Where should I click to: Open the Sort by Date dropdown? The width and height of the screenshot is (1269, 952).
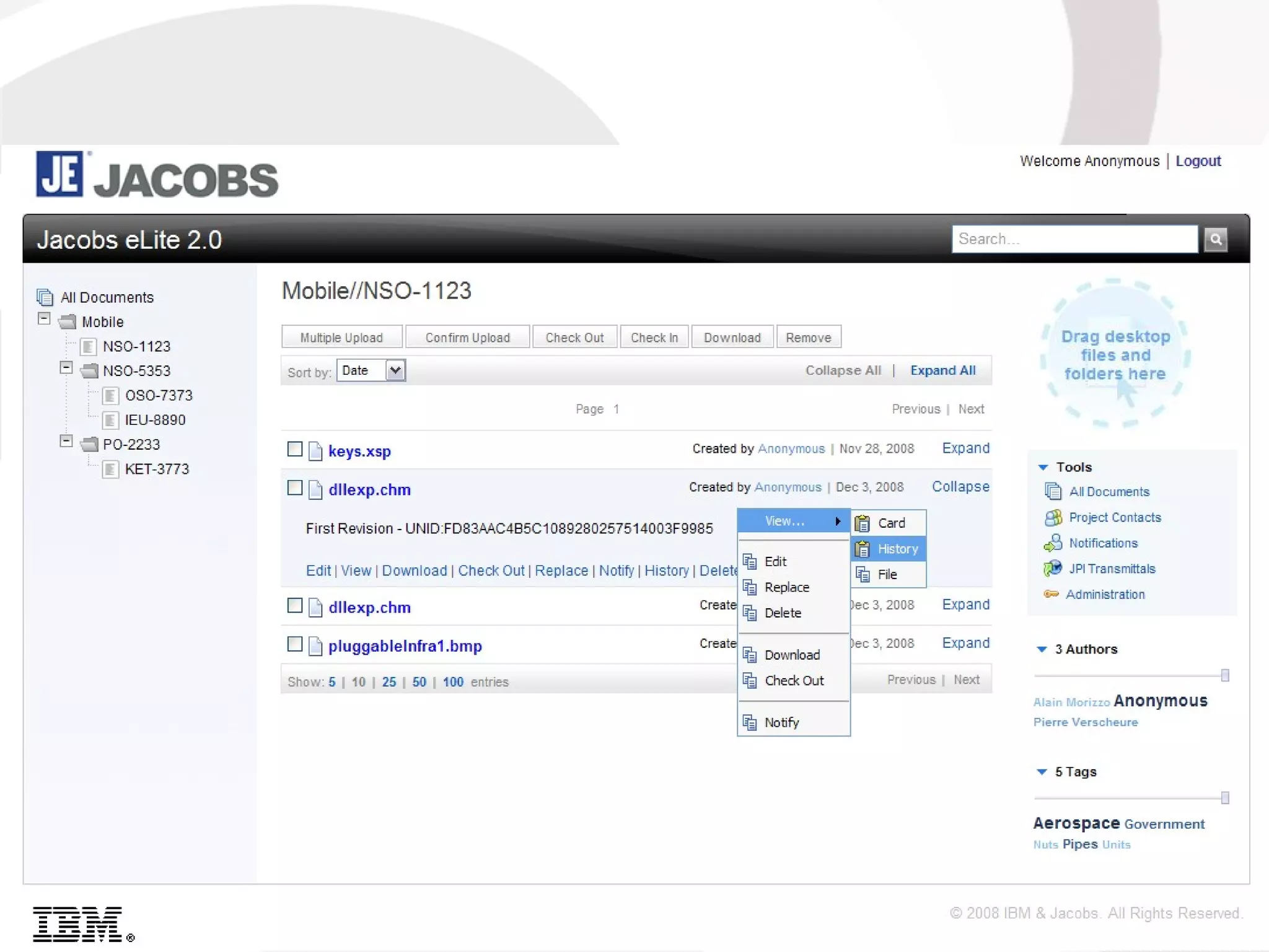371,370
